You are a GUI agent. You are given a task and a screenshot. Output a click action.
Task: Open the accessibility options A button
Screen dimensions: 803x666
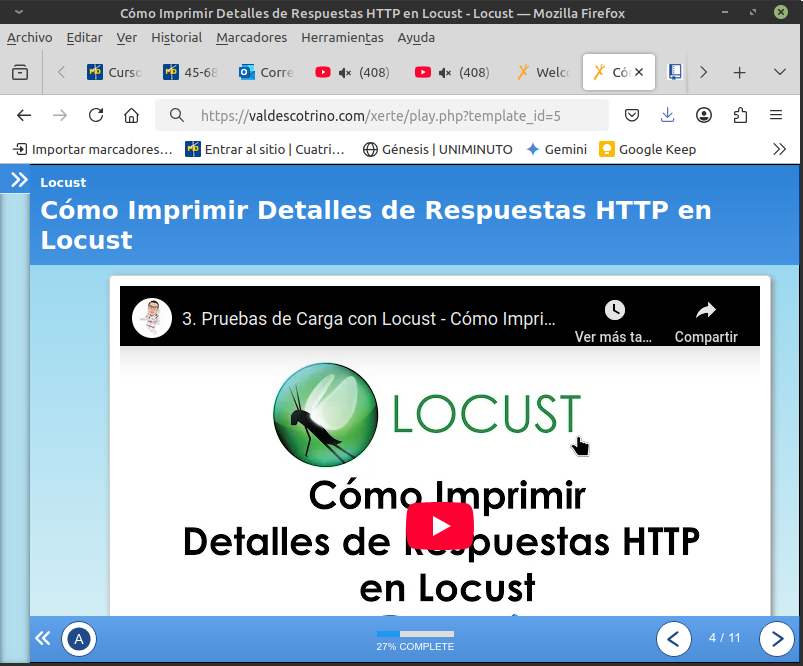(x=79, y=639)
